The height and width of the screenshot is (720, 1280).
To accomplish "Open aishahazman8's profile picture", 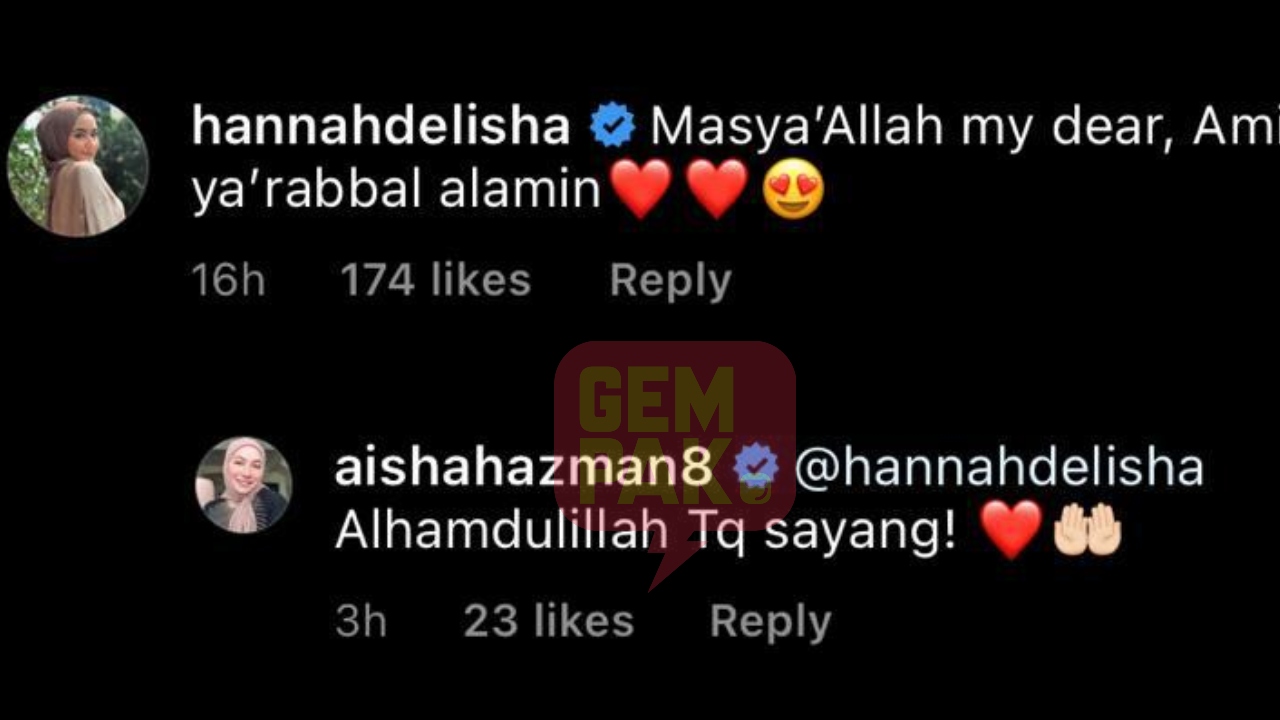I will (243, 485).
